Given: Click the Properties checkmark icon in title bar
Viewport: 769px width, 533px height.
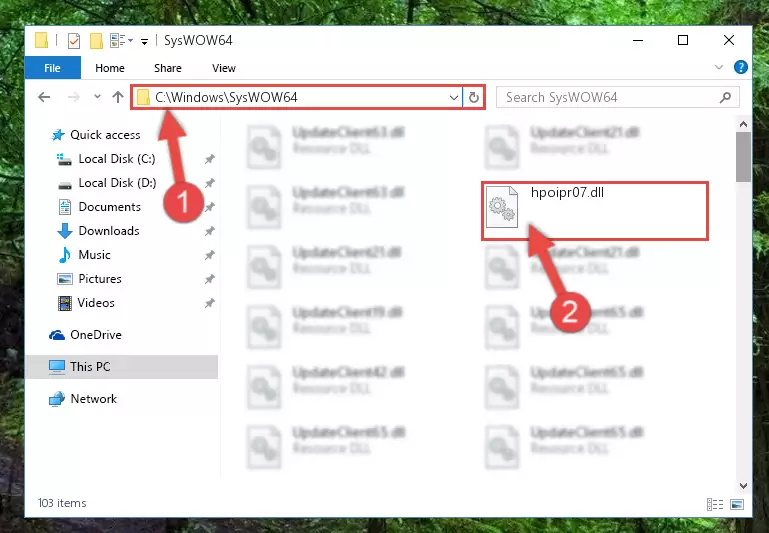Looking at the screenshot, I should tap(74, 40).
